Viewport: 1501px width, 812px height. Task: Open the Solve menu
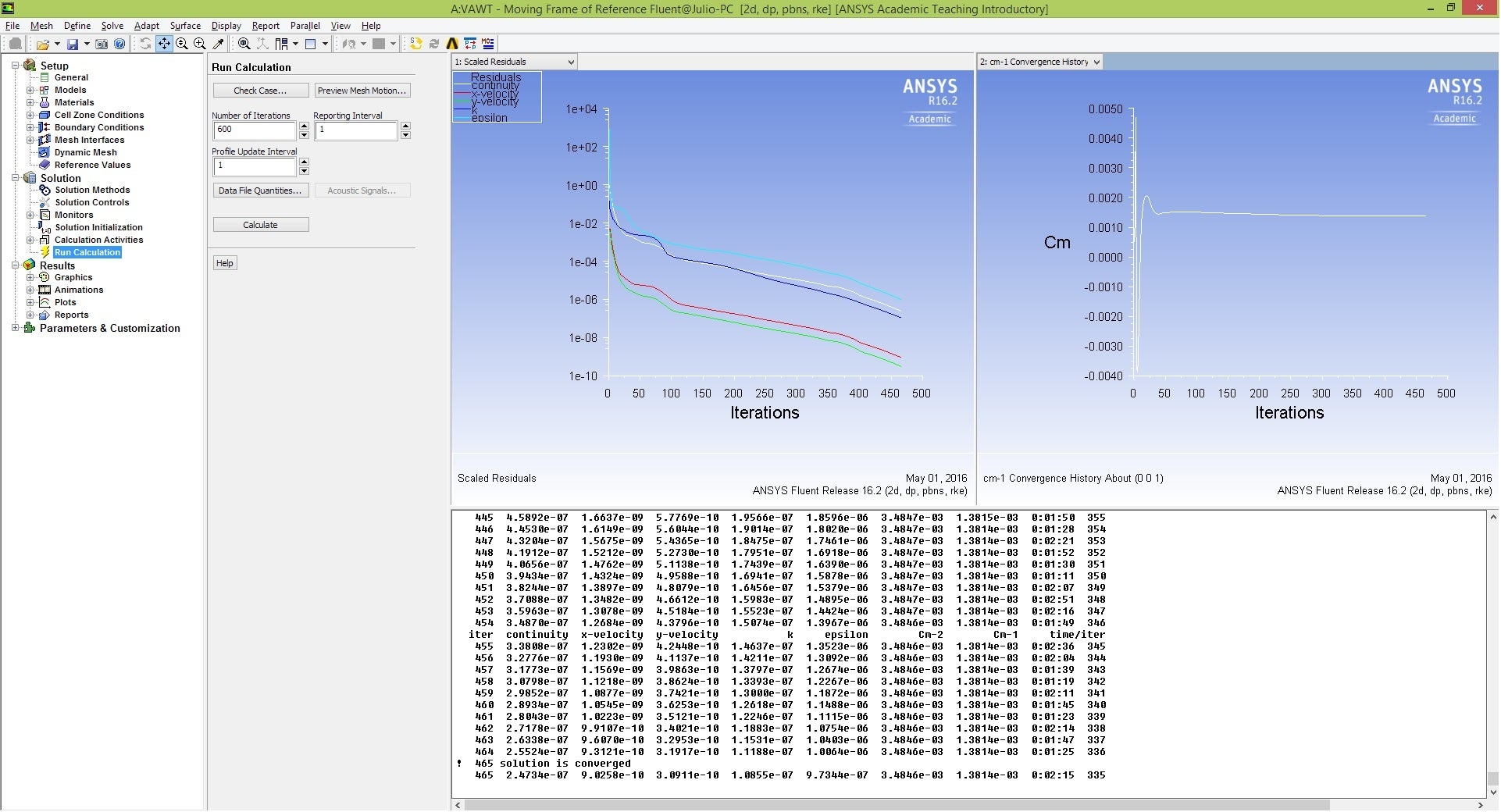[112, 26]
